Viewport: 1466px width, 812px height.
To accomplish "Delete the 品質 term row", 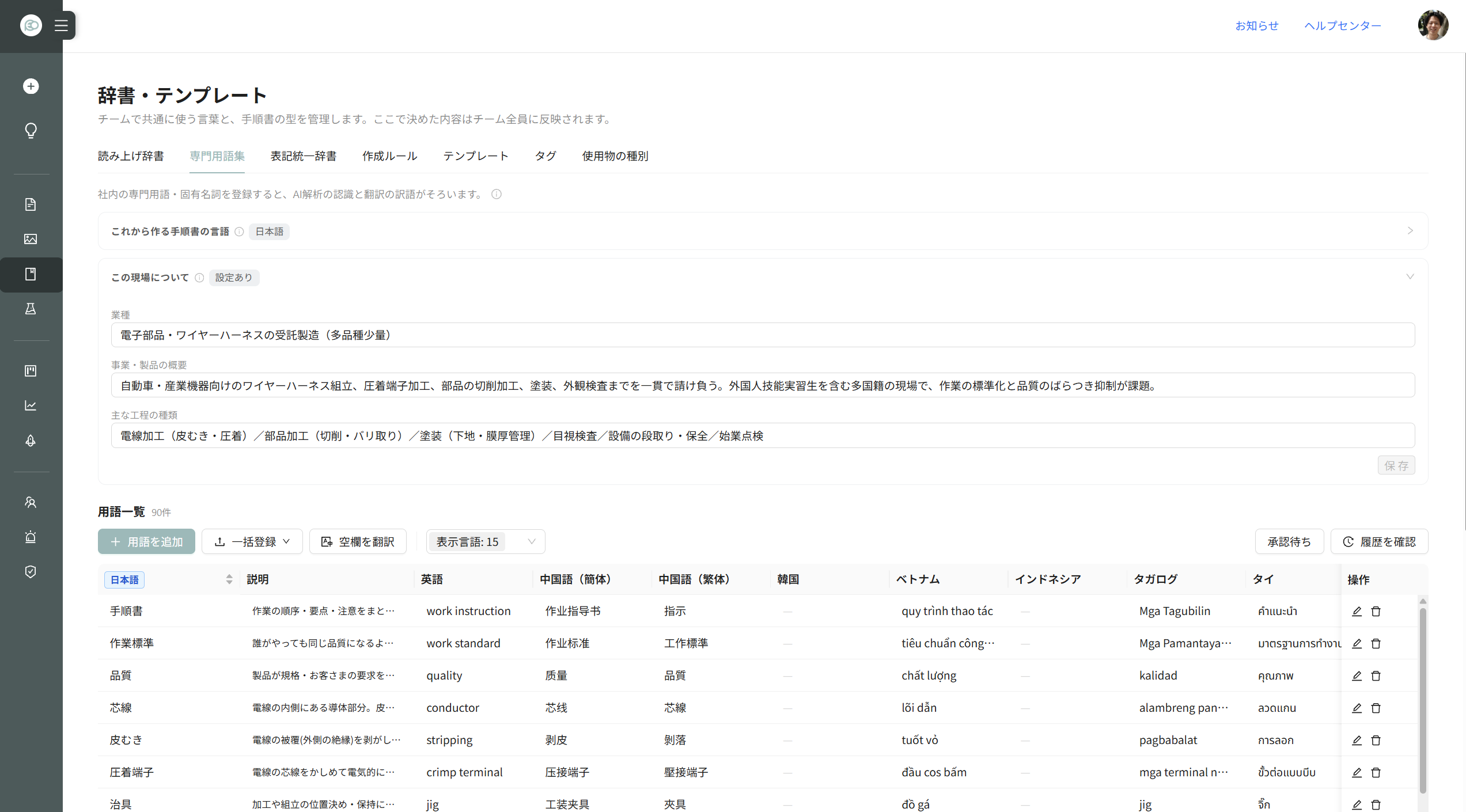I will [1376, 676].
